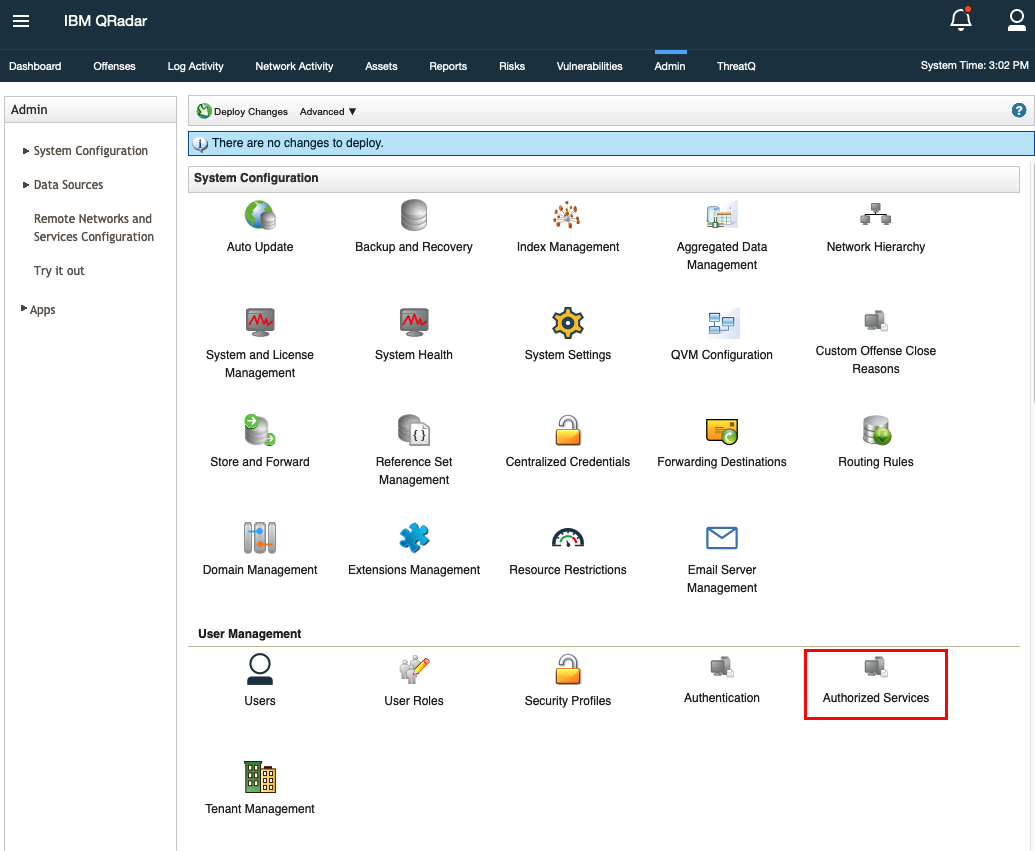Switch to the Log Activity tab
The image size is (1035, 851).
(x=195, y=66)
